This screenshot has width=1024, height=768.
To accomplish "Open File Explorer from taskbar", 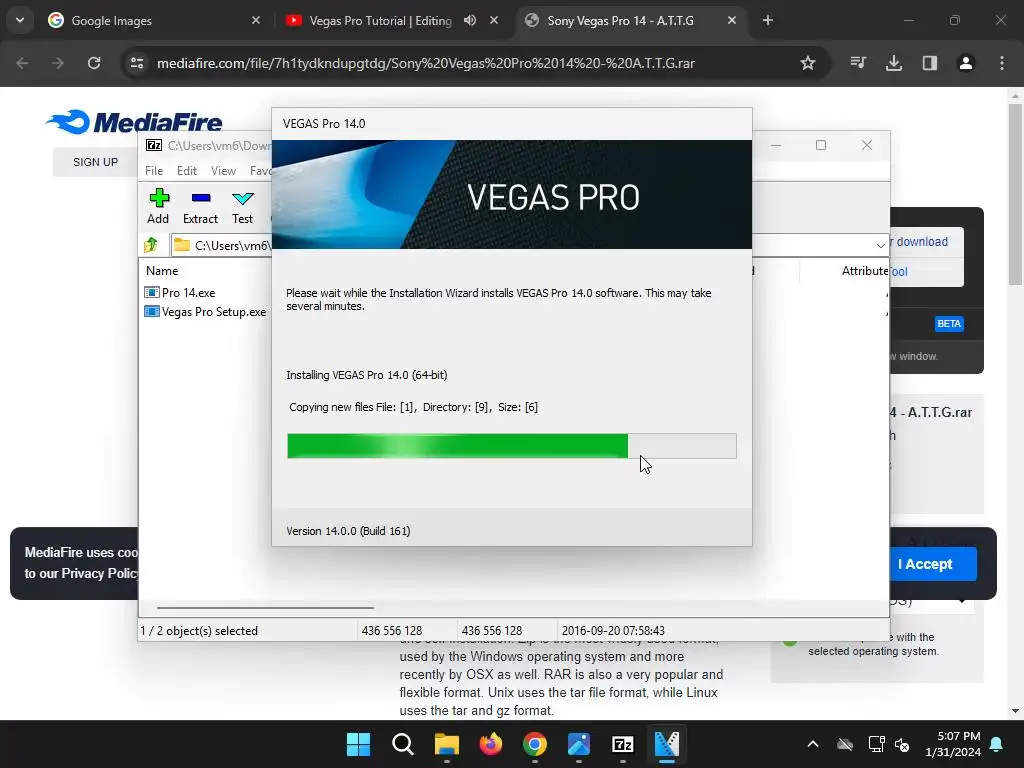I will coord(447,744).
